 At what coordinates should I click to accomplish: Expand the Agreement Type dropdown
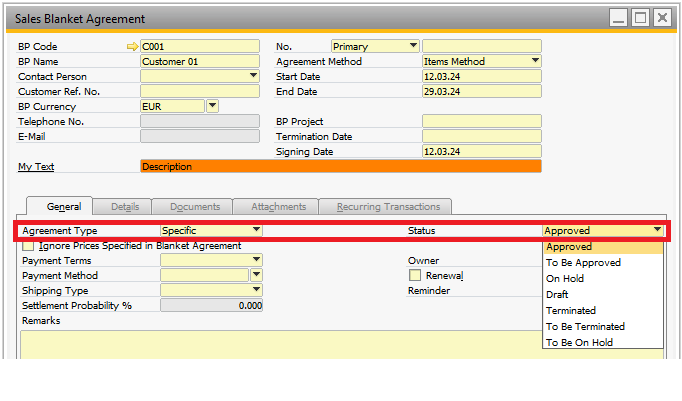pos(256,230)
